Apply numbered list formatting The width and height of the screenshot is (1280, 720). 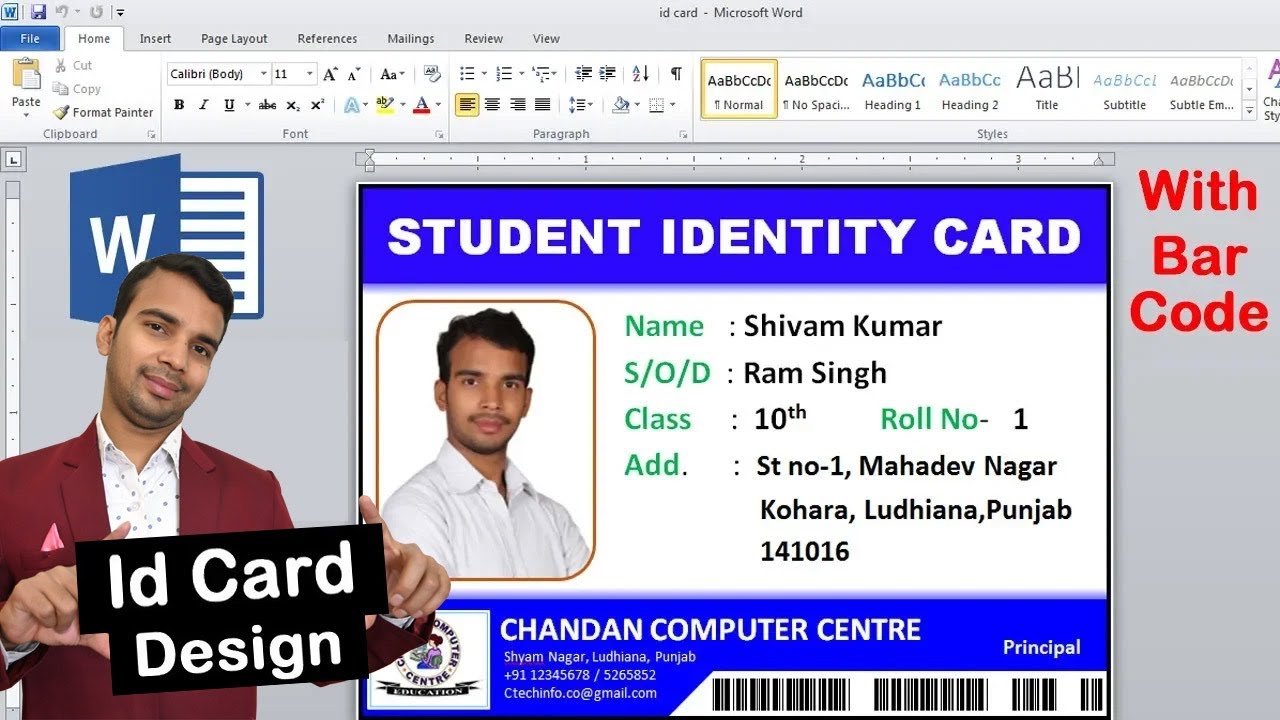(504, 74)
